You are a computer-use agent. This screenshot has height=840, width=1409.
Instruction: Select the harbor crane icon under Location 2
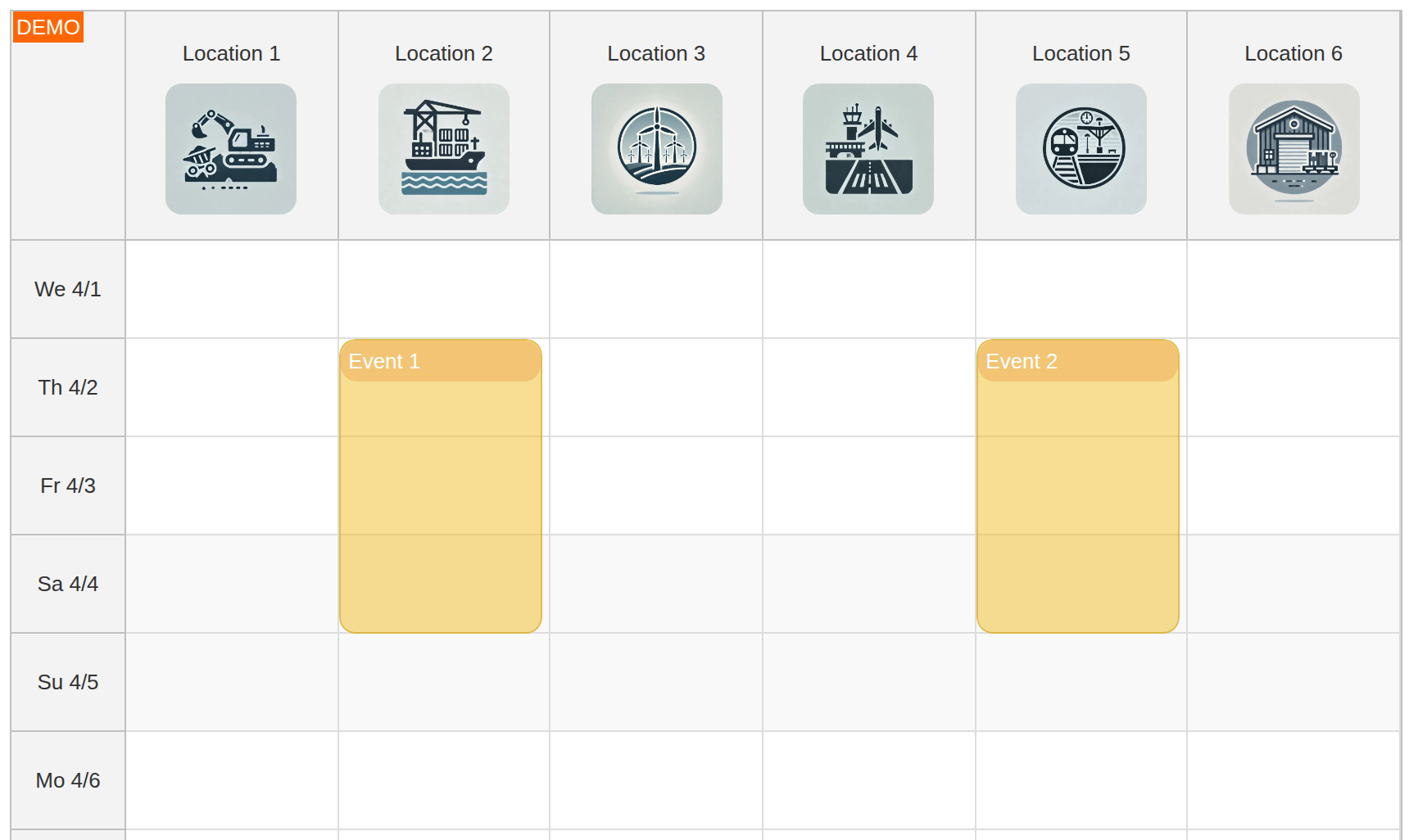[x=443, y=149]
